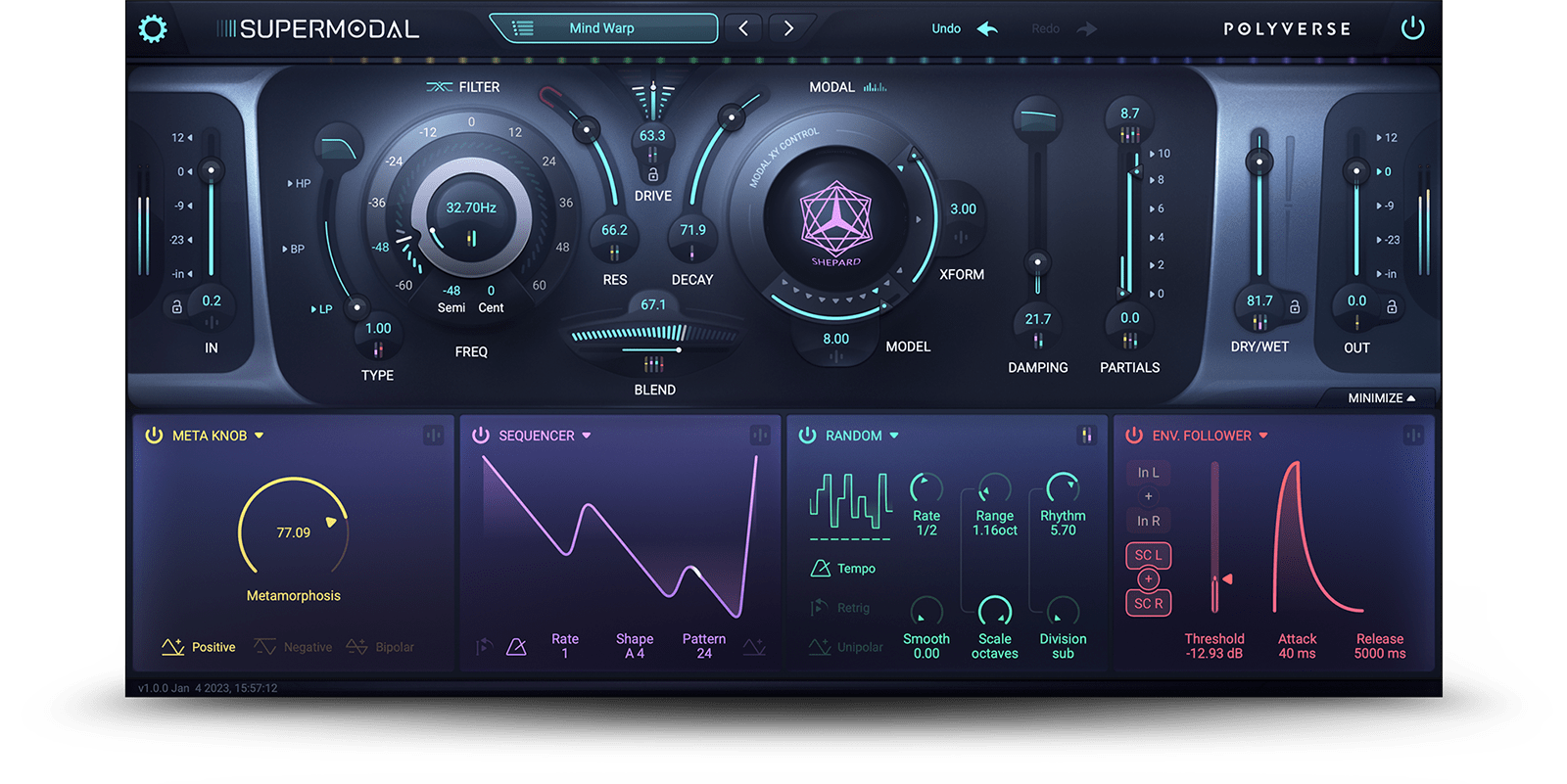Open the Random modulator type dropdown

(x=894, y=436)
